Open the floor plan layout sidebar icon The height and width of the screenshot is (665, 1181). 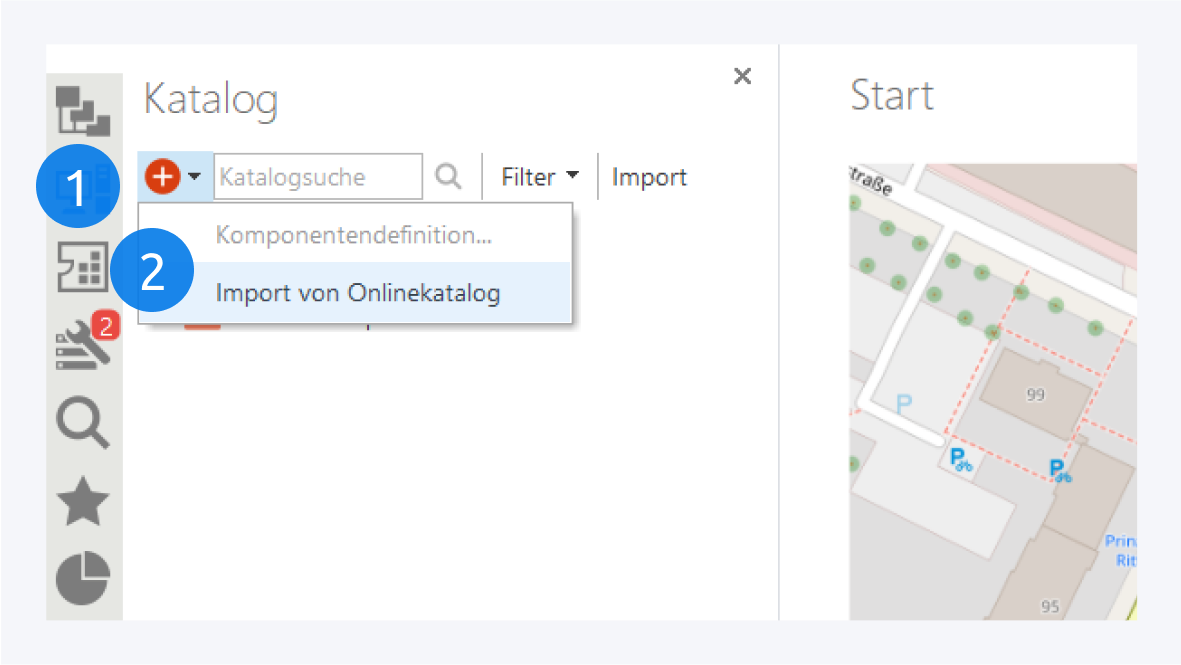click(x=83, y=268)
